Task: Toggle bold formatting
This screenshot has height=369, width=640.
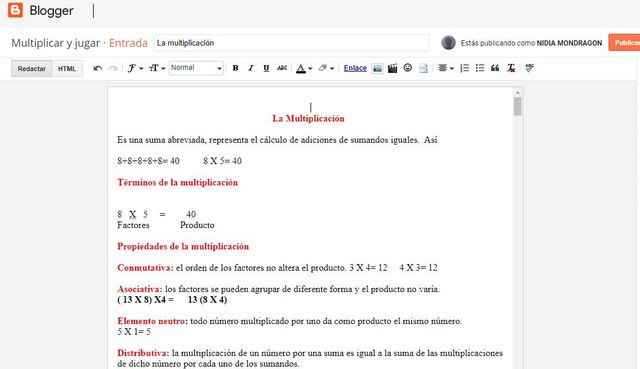Action: (x=236, y=68)
